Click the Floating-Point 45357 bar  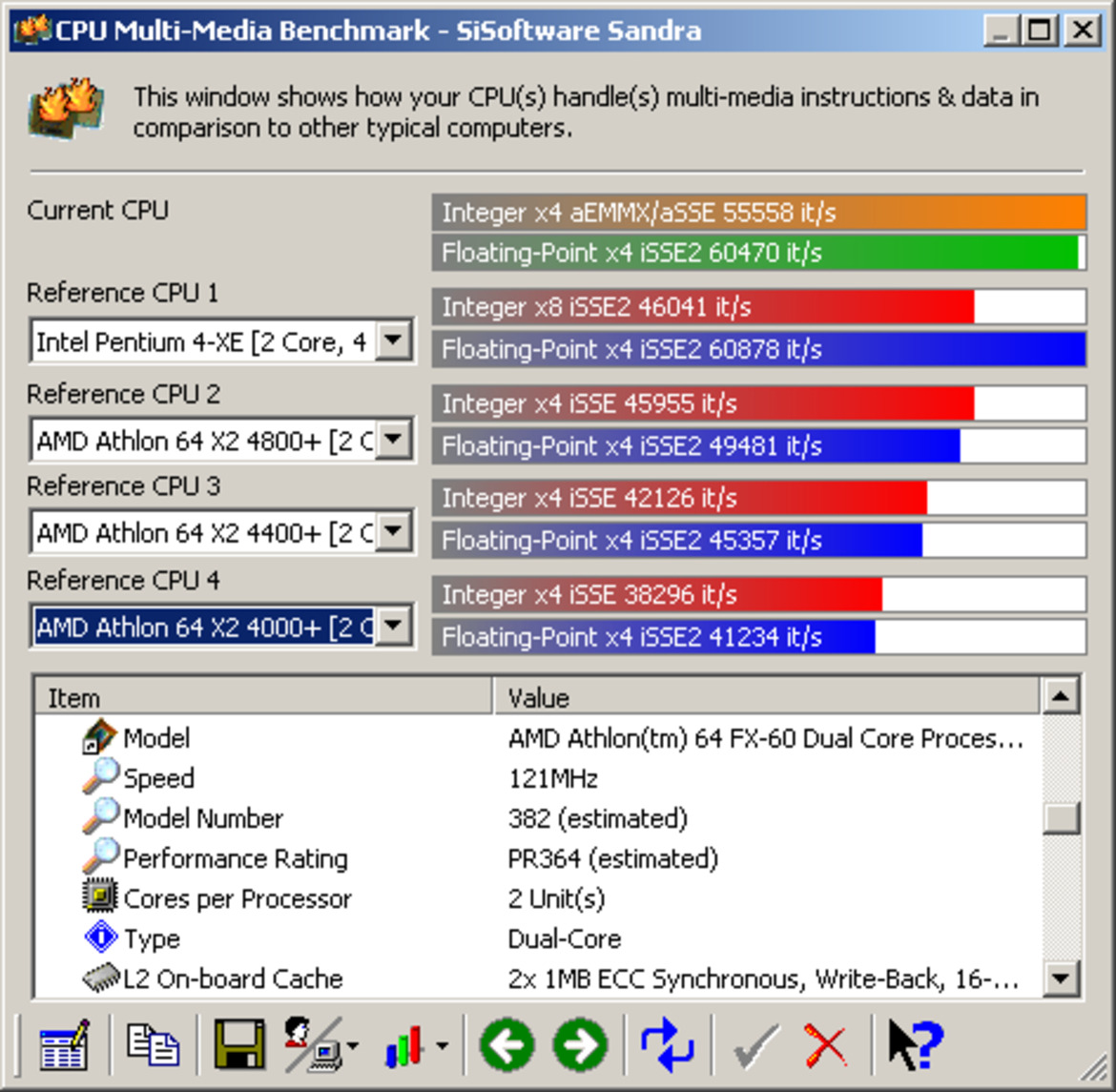758,541
